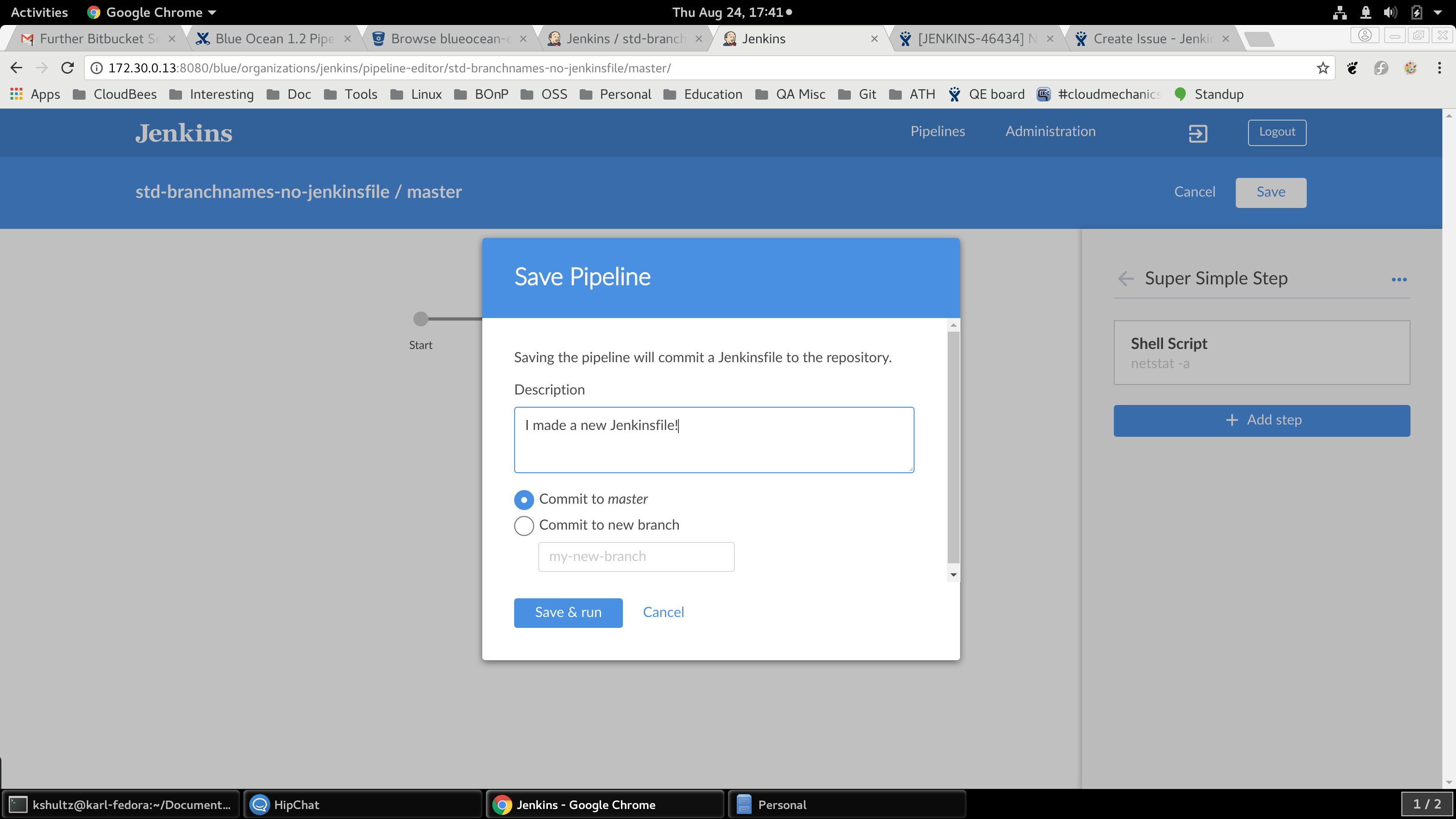
Task: Click the my-new-branch name field
Action: click(x=636, y=557)
